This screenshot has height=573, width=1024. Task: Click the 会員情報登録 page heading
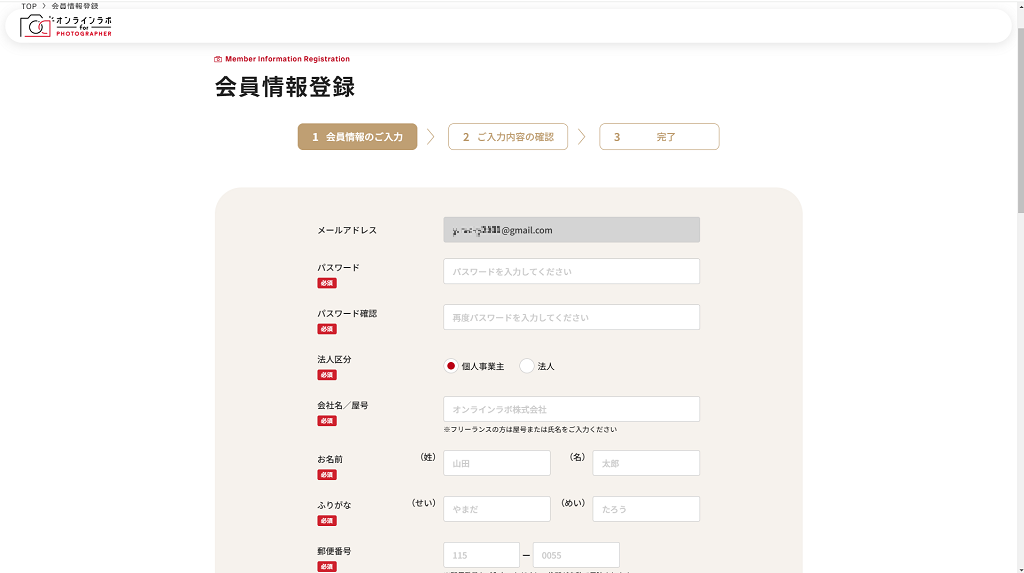click(285, 87)
